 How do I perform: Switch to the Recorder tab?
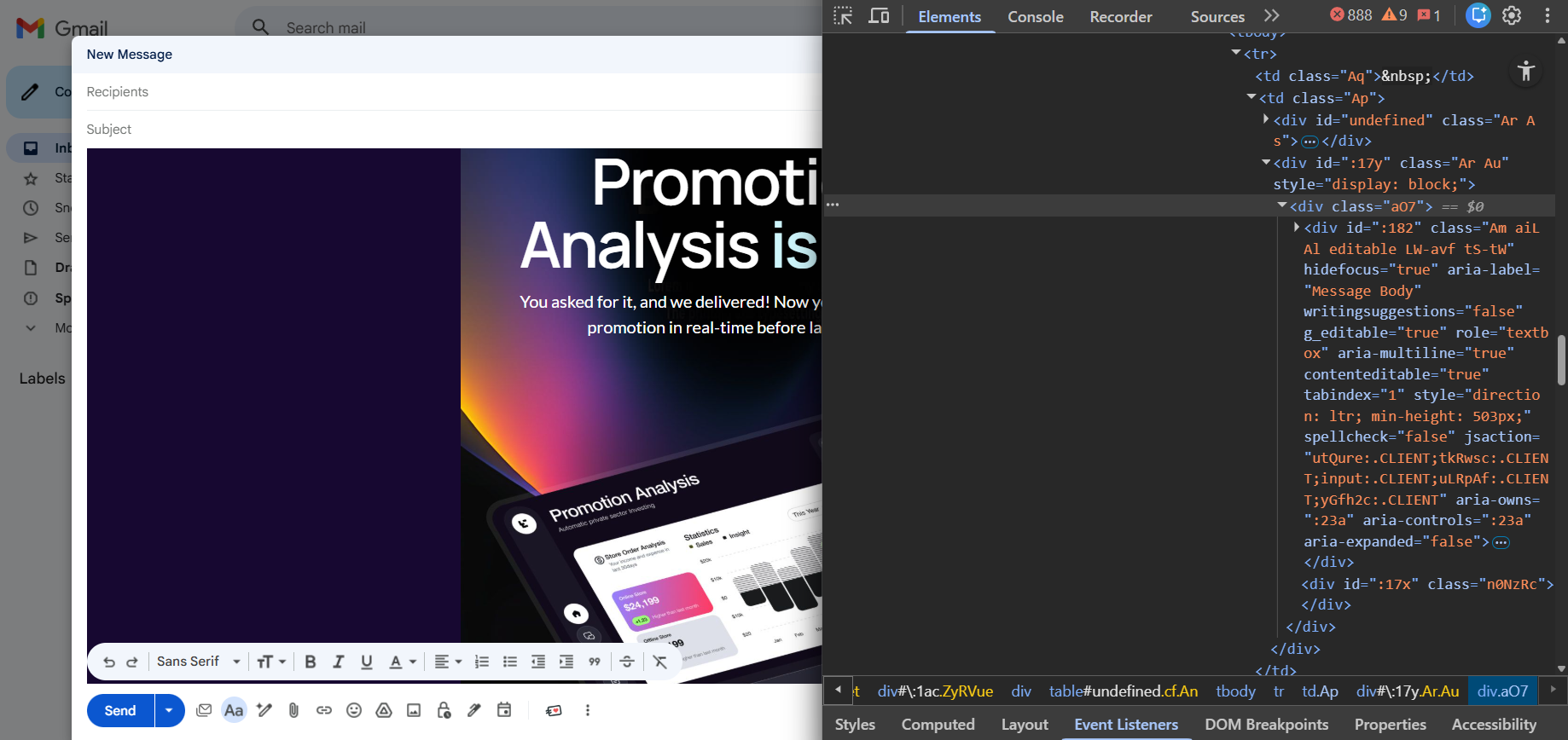click(x=1121, y=17)
